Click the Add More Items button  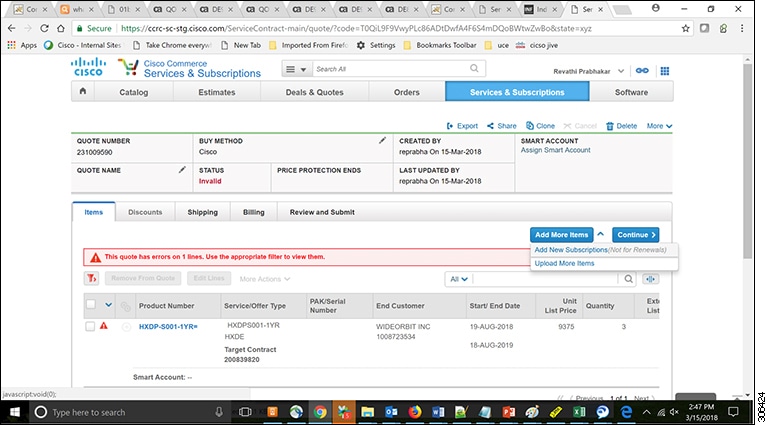click(x=561, y=235)
